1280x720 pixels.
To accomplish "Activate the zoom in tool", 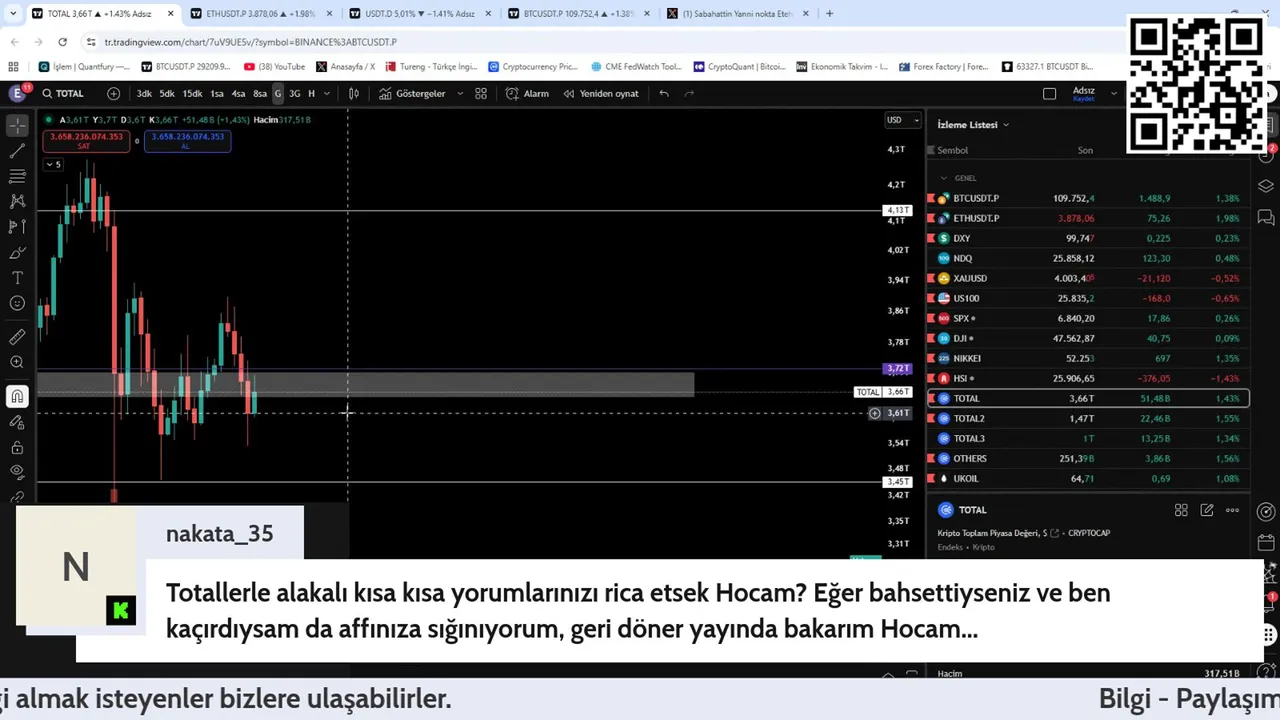I will [17, 362].
